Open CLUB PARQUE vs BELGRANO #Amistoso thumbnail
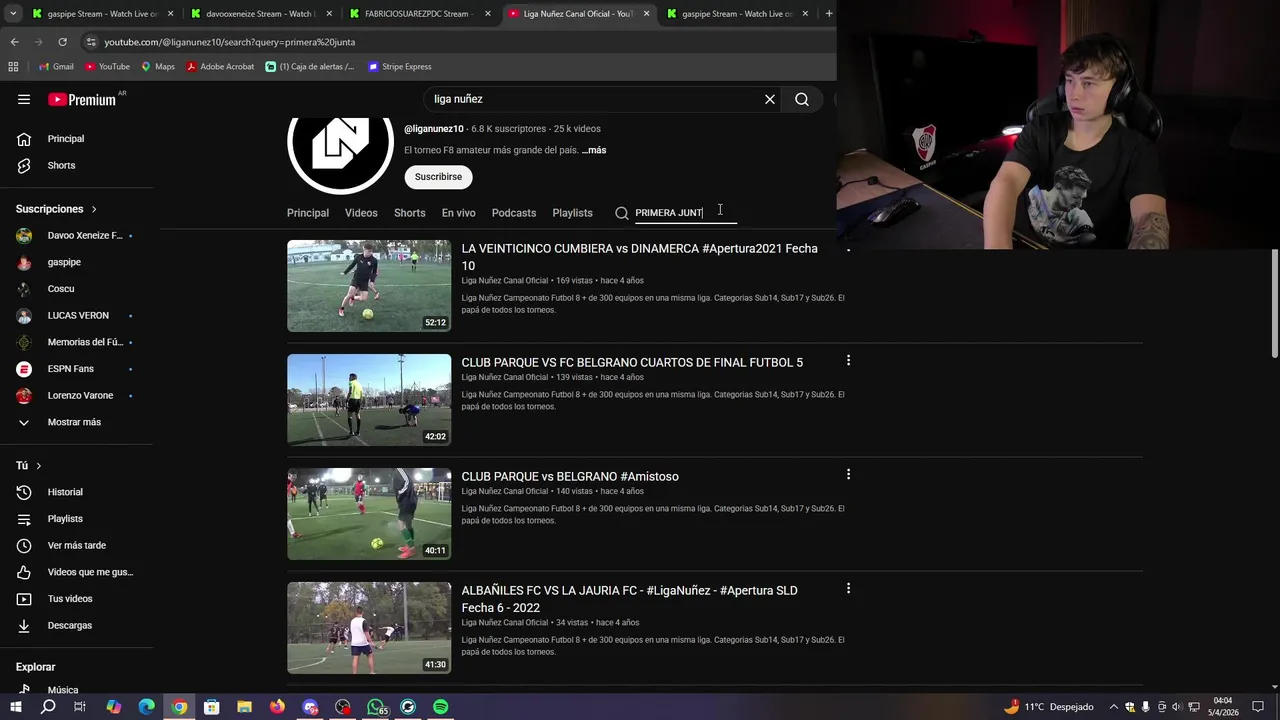 click(369, 514)
